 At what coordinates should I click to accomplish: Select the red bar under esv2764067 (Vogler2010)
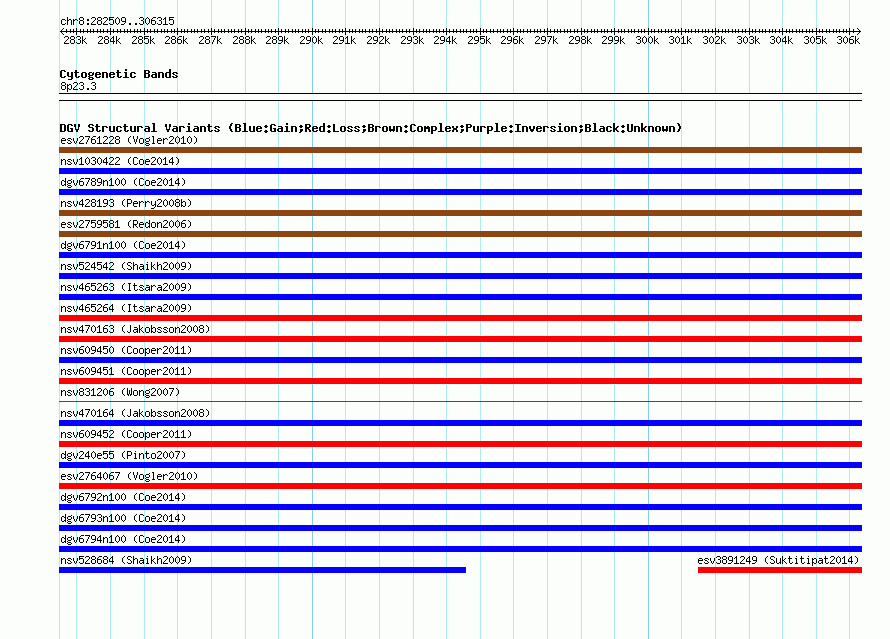click(460, 486)
